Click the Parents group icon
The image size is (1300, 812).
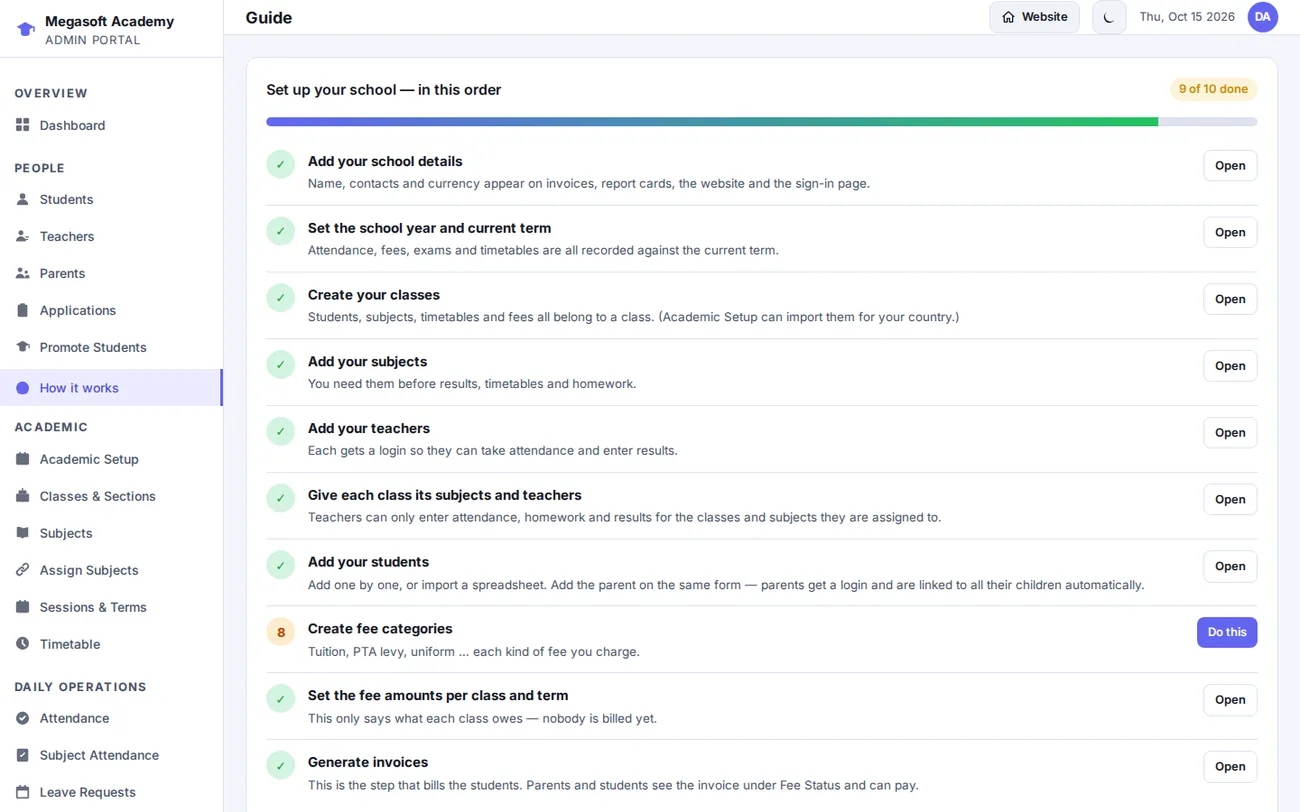pyautogui.click(x=23, y=273)
